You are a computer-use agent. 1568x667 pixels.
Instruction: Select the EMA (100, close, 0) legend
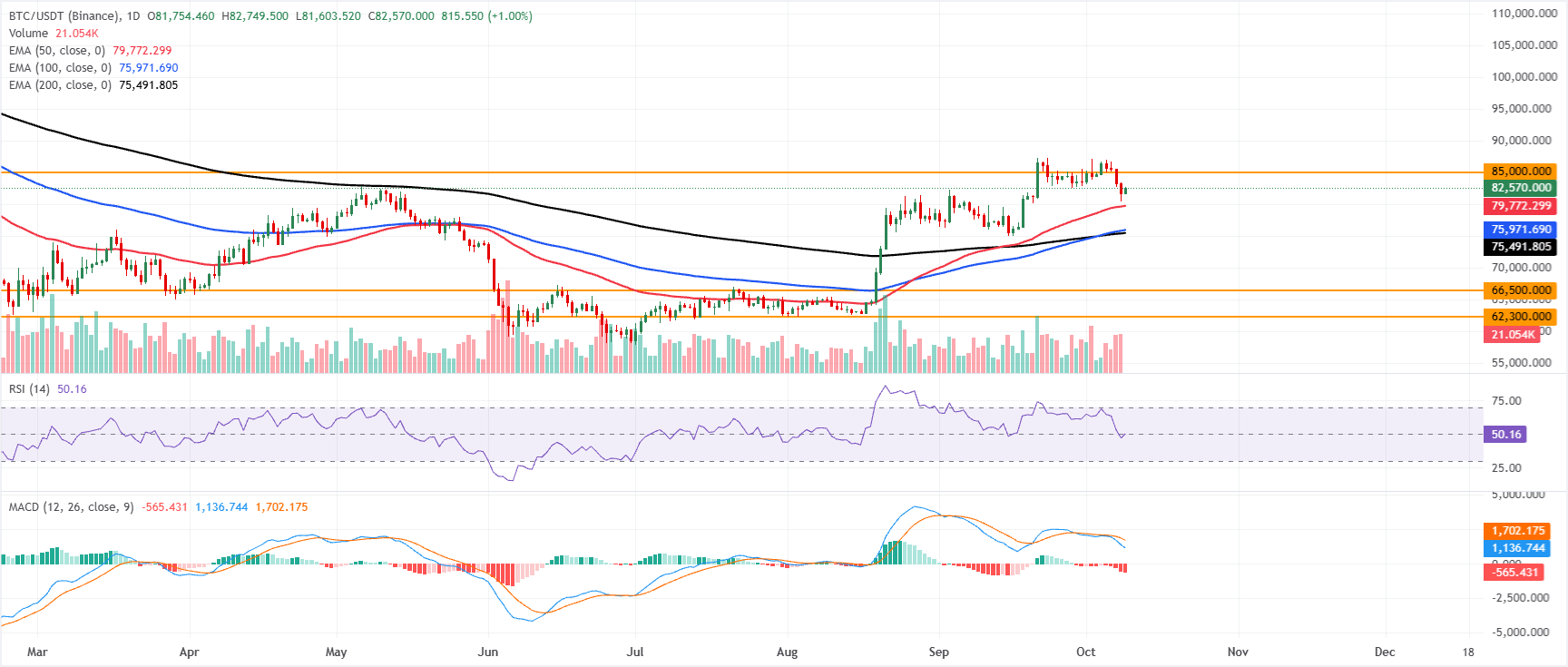tap(93, 68)
